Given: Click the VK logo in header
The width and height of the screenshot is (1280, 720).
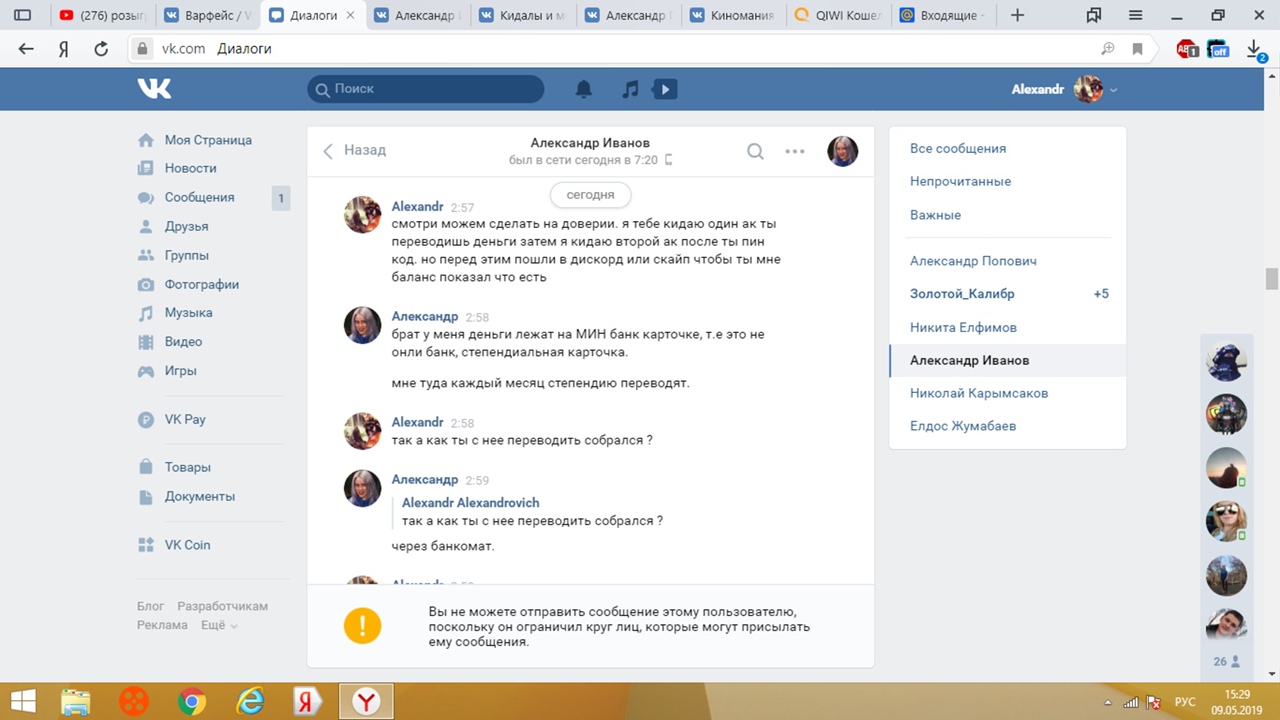Looking at the screenshot, I should point(154,89).
